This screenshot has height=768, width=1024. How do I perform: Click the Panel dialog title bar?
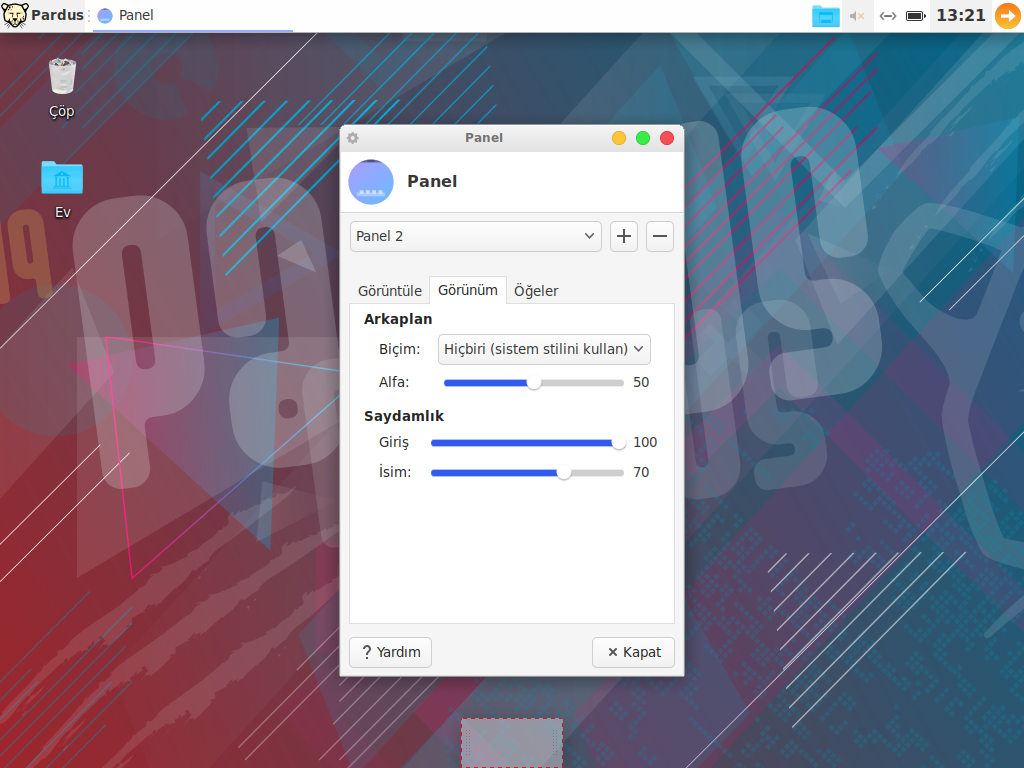(x=484, y=138)
